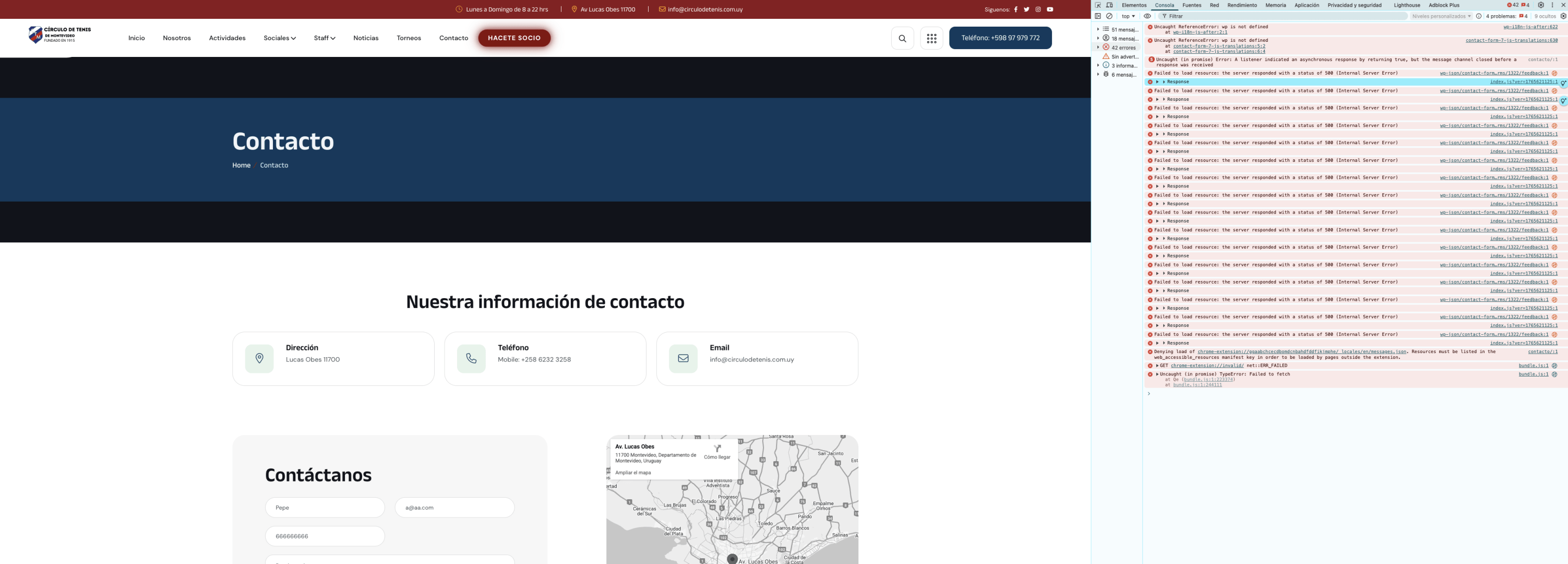Screen dimensions: 1568x564
Task: Toggle device toolbar emulation icon
Action: 1110,5
